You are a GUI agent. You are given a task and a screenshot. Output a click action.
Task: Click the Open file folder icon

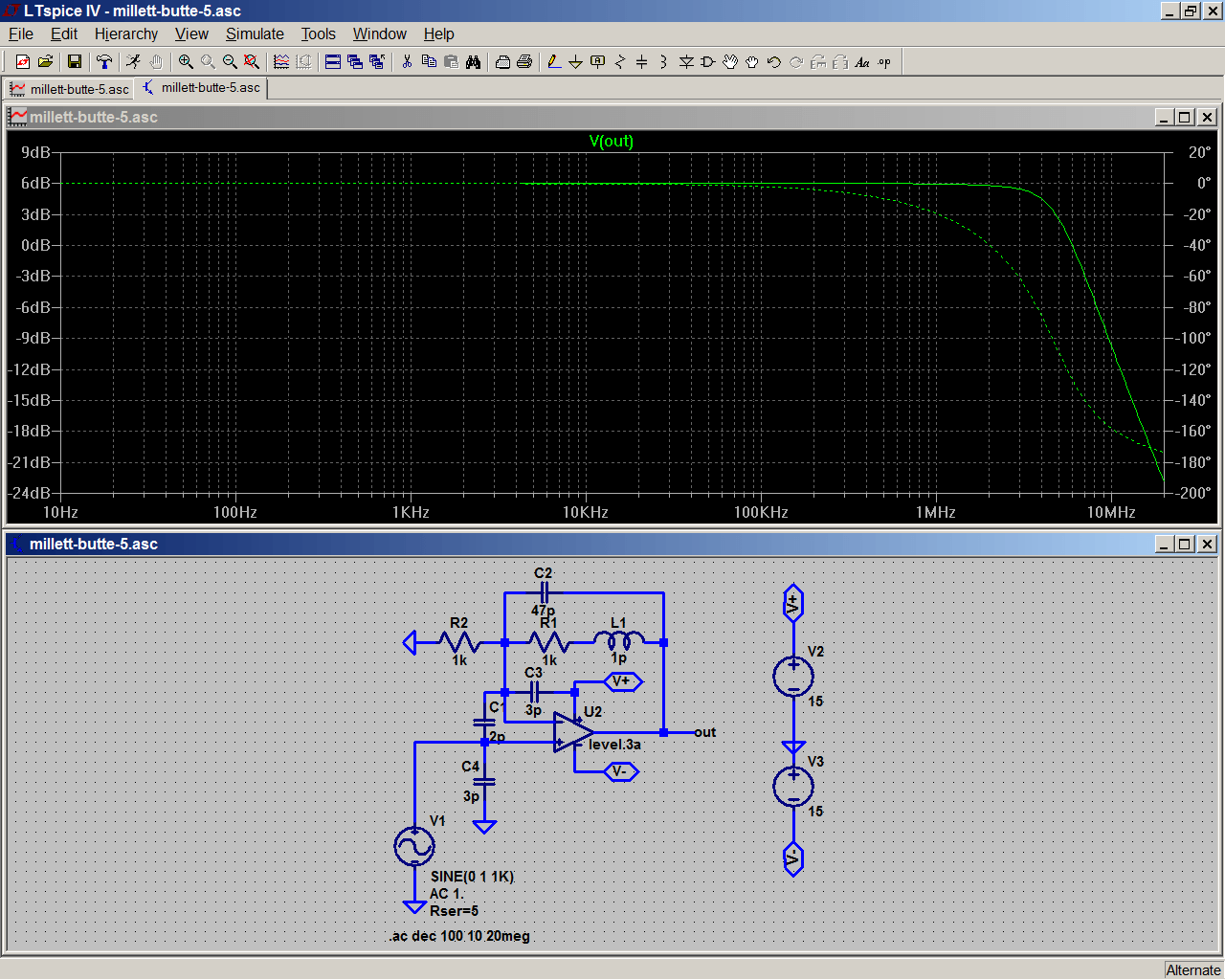[x=45, y=62]
